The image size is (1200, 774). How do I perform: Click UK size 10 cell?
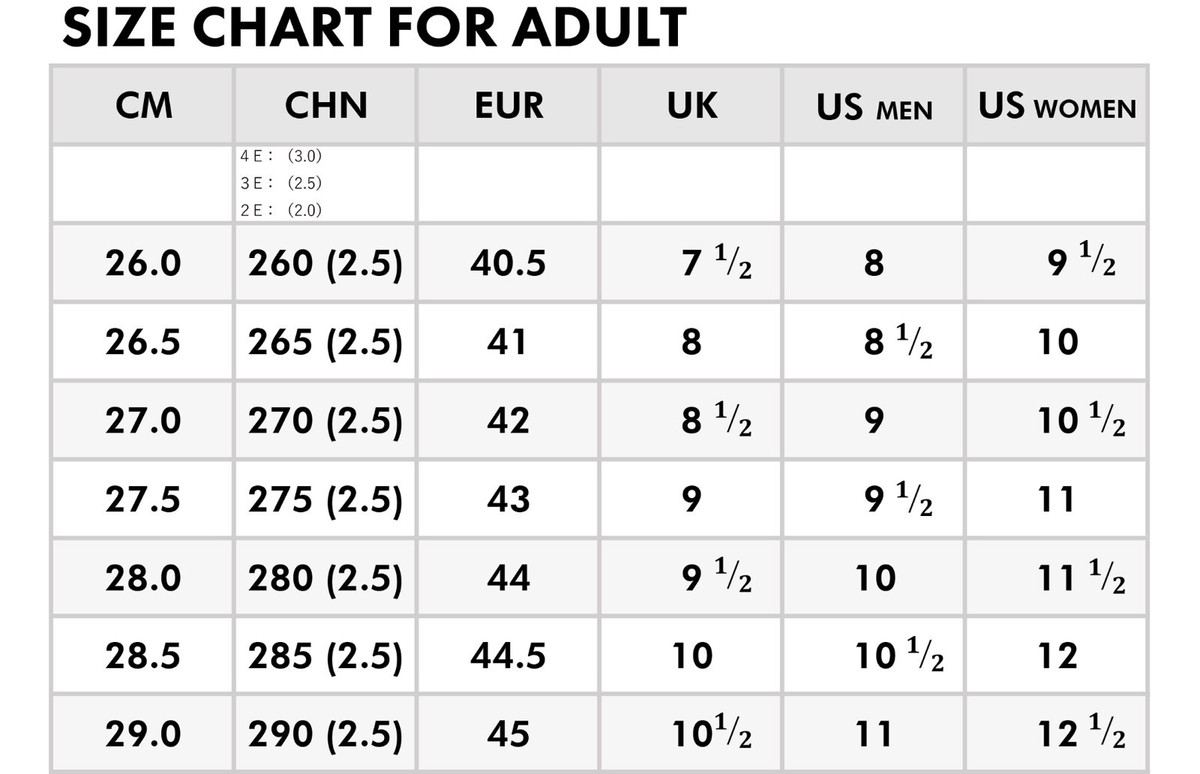691,656
